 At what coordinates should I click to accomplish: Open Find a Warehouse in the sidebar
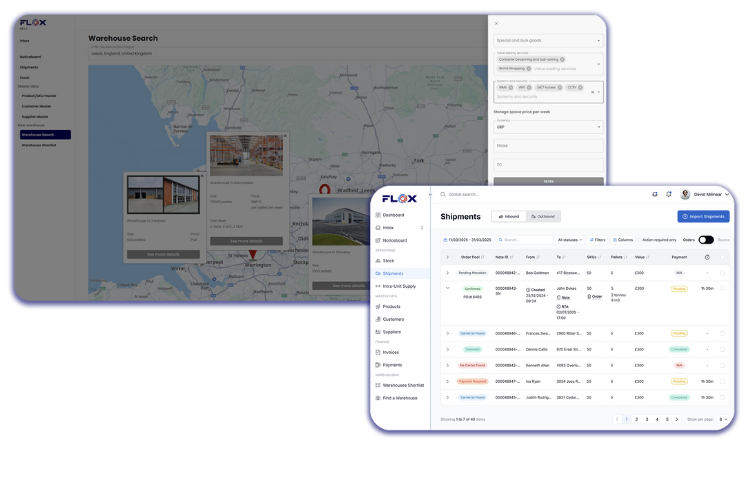pos(397,398)
